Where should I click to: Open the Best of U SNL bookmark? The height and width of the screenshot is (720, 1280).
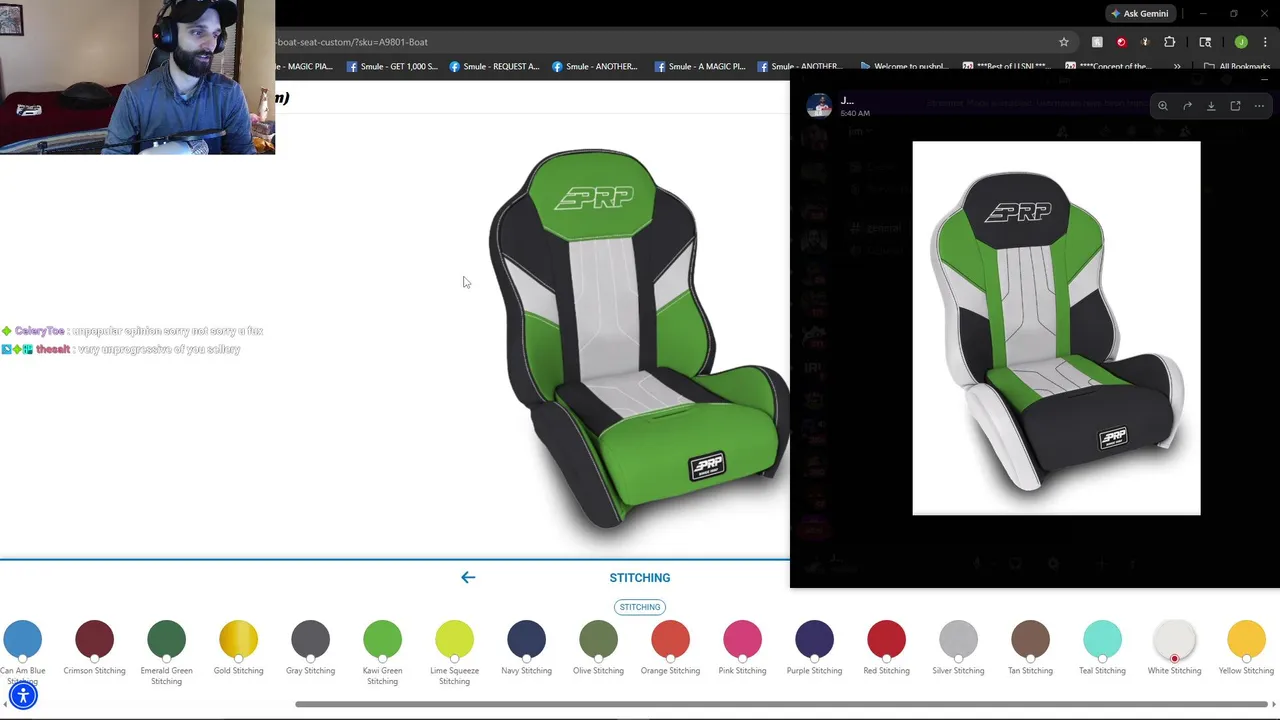pos(1007,67)
